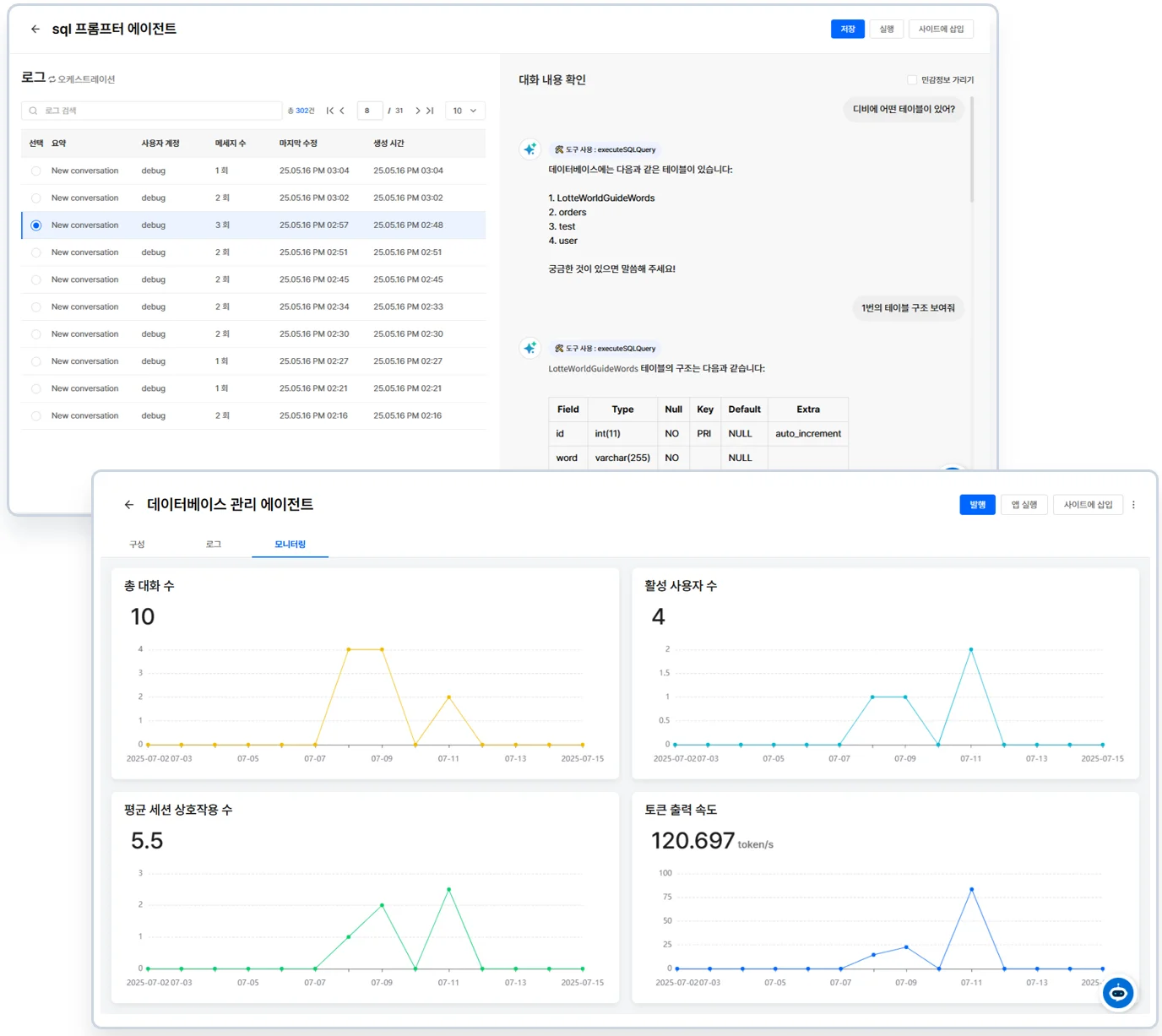
Task: Click the 로그 검색 search field
Action: [152, 111]
